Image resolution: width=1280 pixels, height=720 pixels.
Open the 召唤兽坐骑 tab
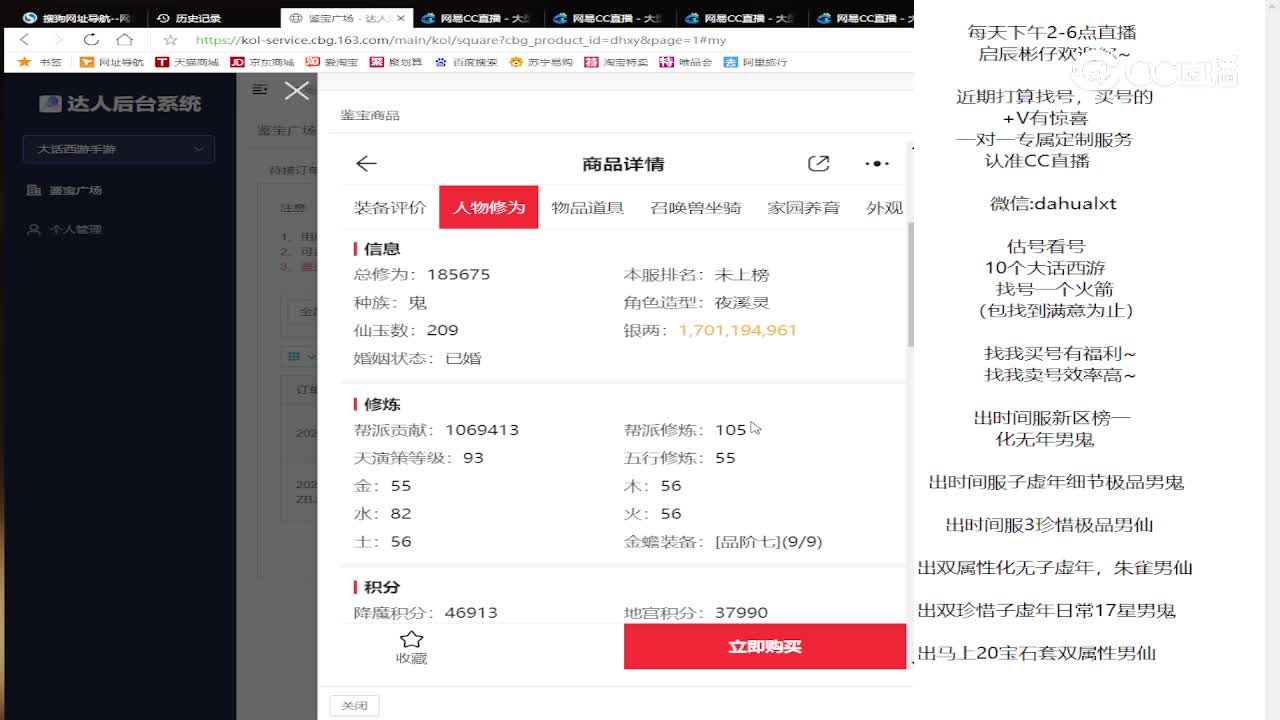coord(696,207)
